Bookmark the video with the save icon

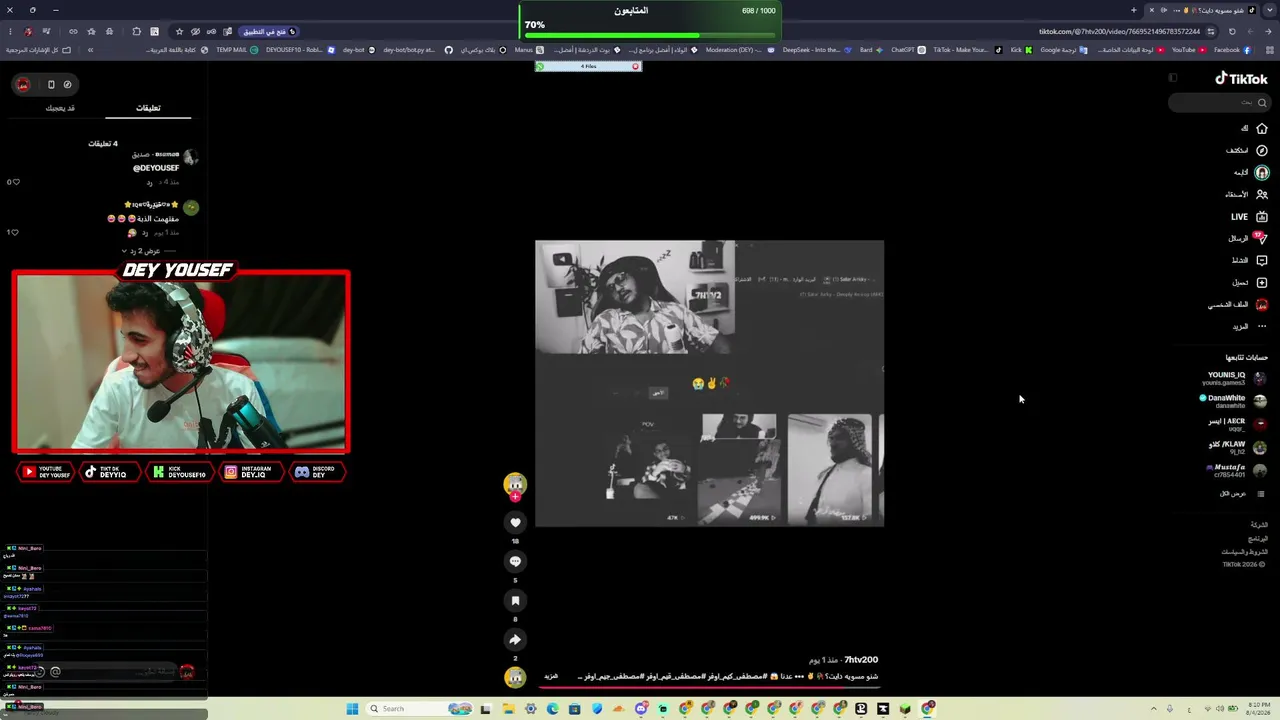point(515,600)
